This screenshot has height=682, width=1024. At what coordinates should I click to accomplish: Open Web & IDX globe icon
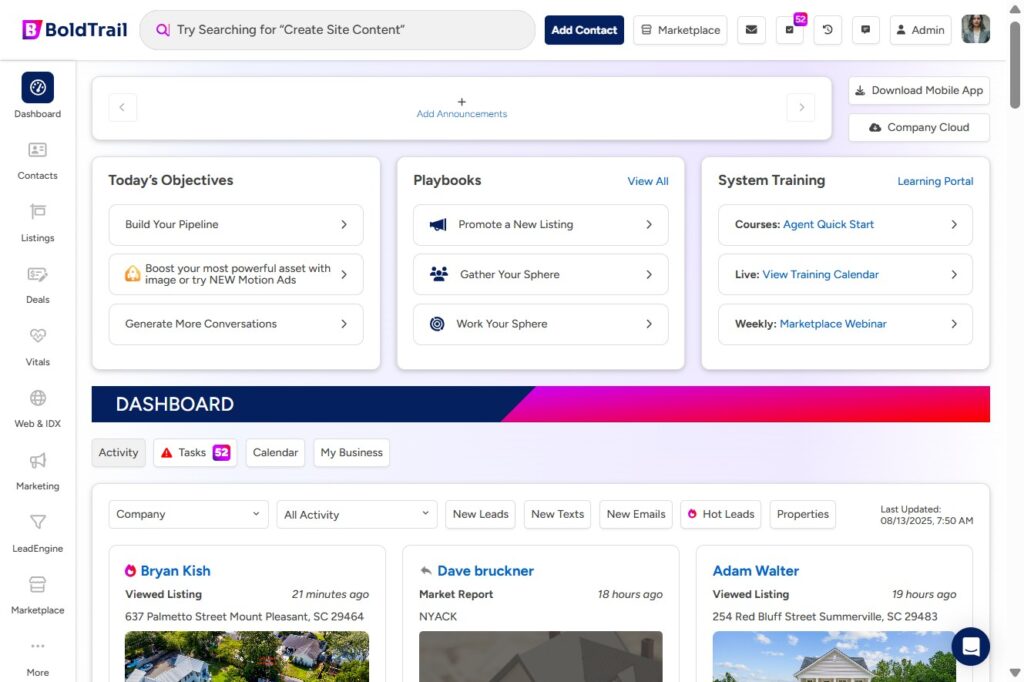[37, 399]
